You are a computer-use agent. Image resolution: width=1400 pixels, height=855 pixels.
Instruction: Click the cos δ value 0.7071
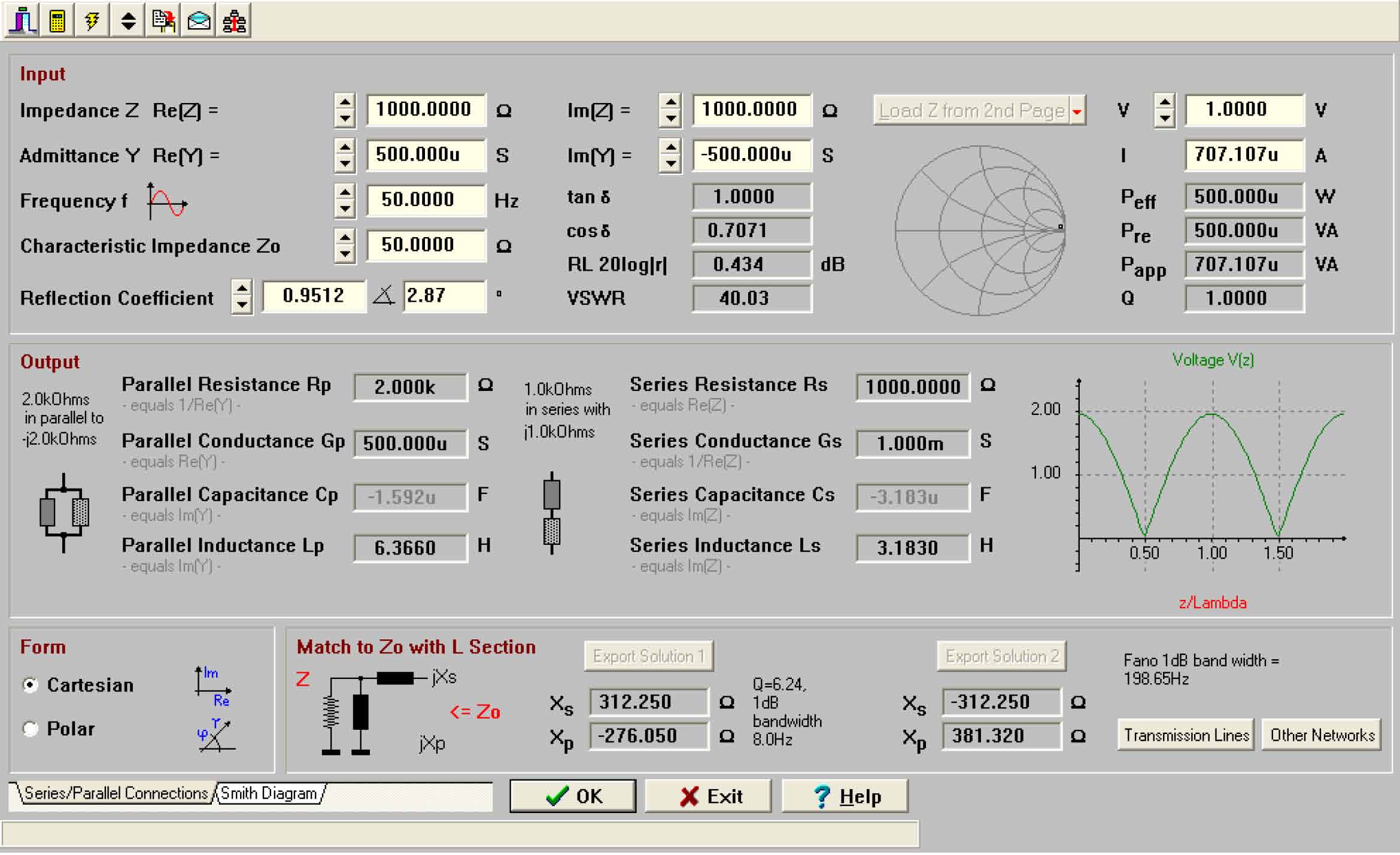pyautogui.click(x=752, y=231)
